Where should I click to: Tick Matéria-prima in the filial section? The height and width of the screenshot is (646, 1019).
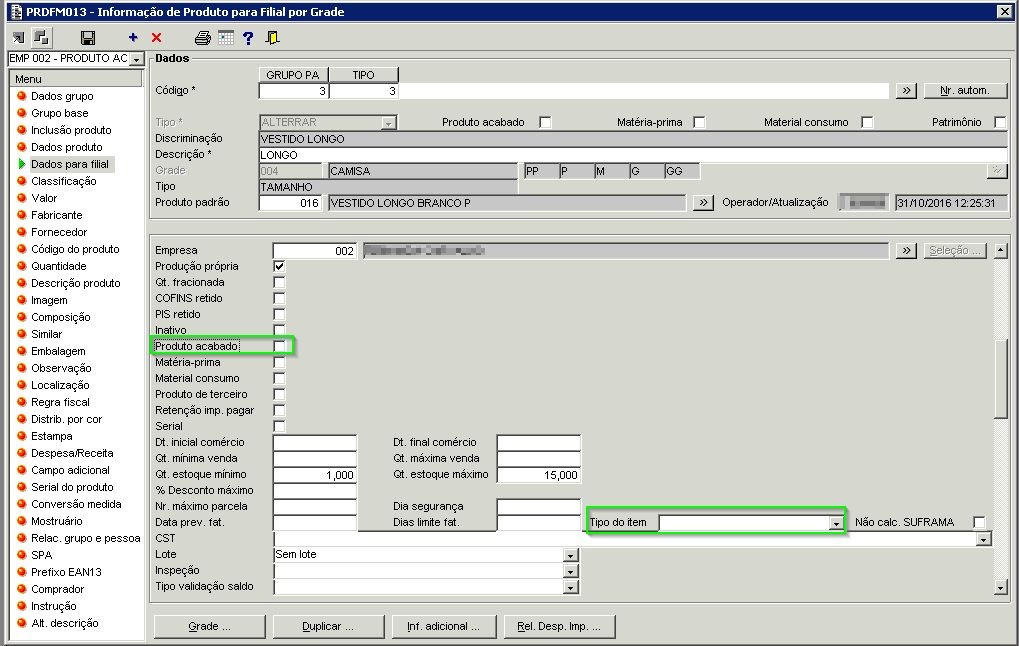279,362
